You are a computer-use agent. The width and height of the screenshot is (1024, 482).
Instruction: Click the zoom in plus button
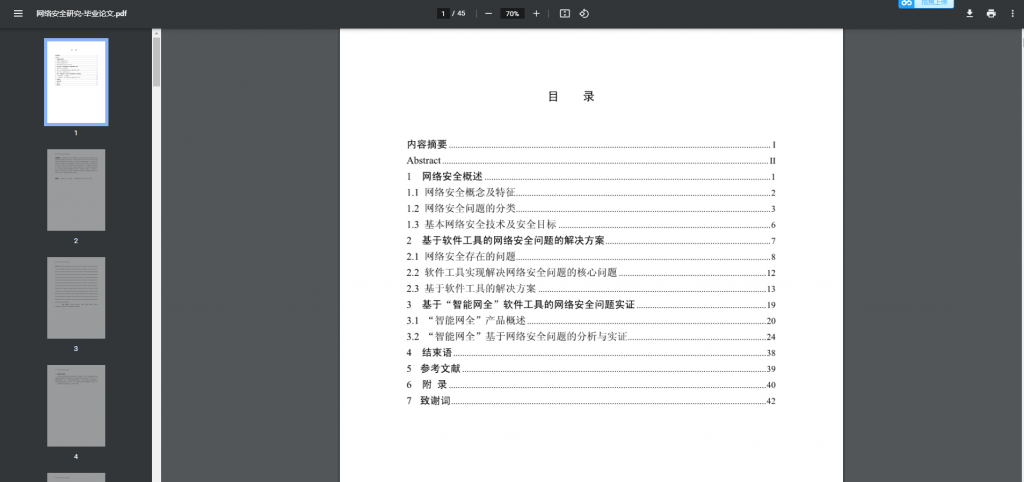pyautogui.click(x=536, y=13)
